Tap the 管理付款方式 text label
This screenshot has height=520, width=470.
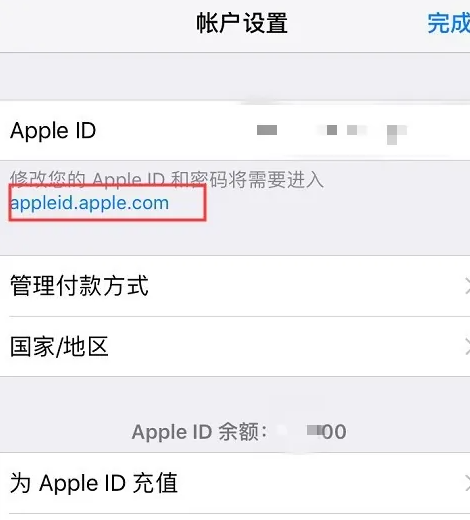pyautogui.click(x=79, y=286)
